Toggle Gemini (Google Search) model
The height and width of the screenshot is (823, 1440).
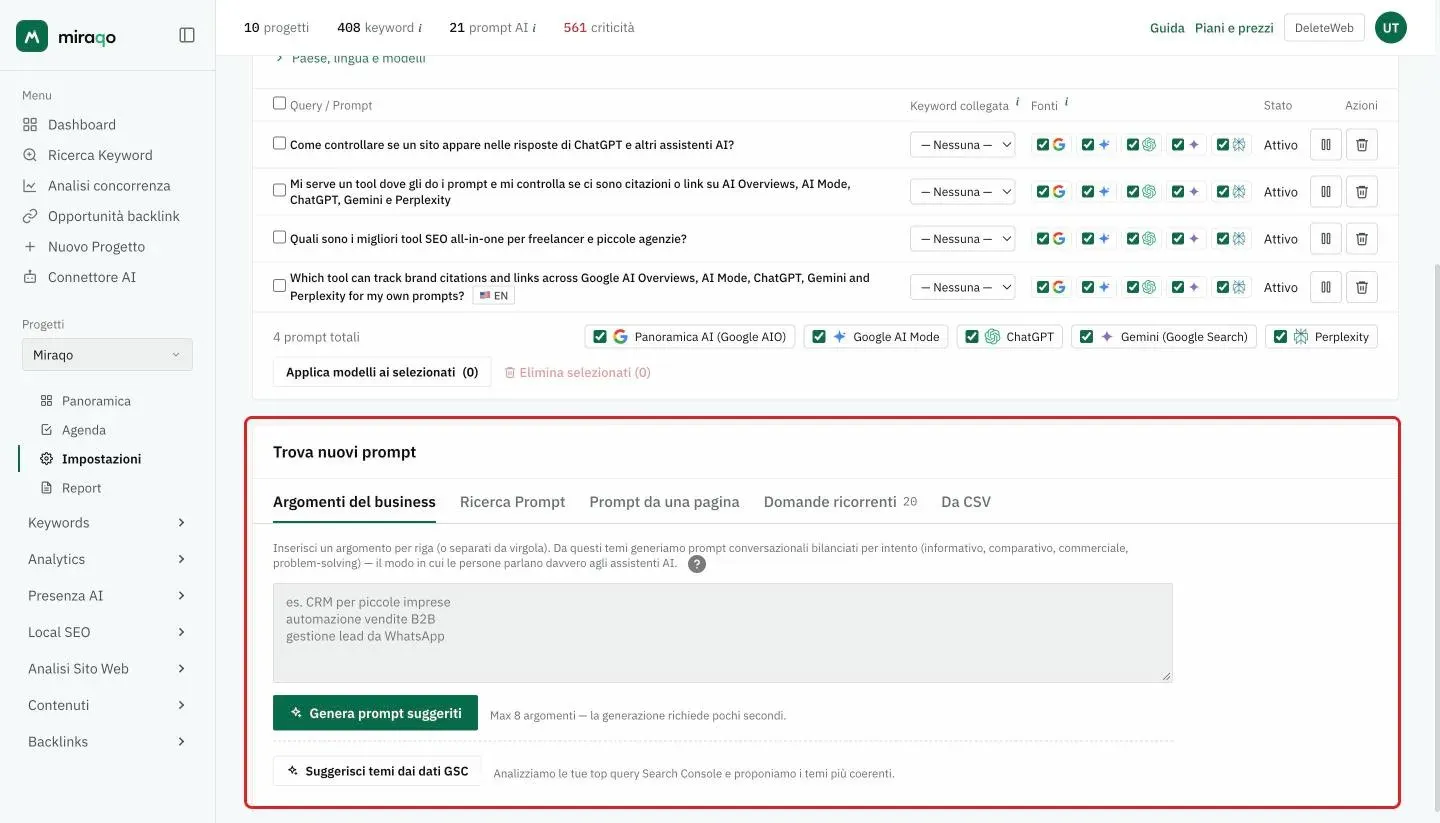(x=1164, y=337)
